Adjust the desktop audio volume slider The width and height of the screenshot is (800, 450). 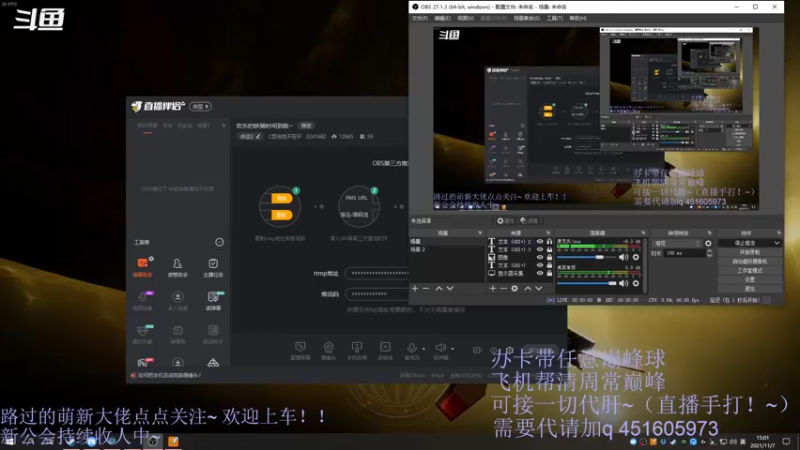coord(587,283)
